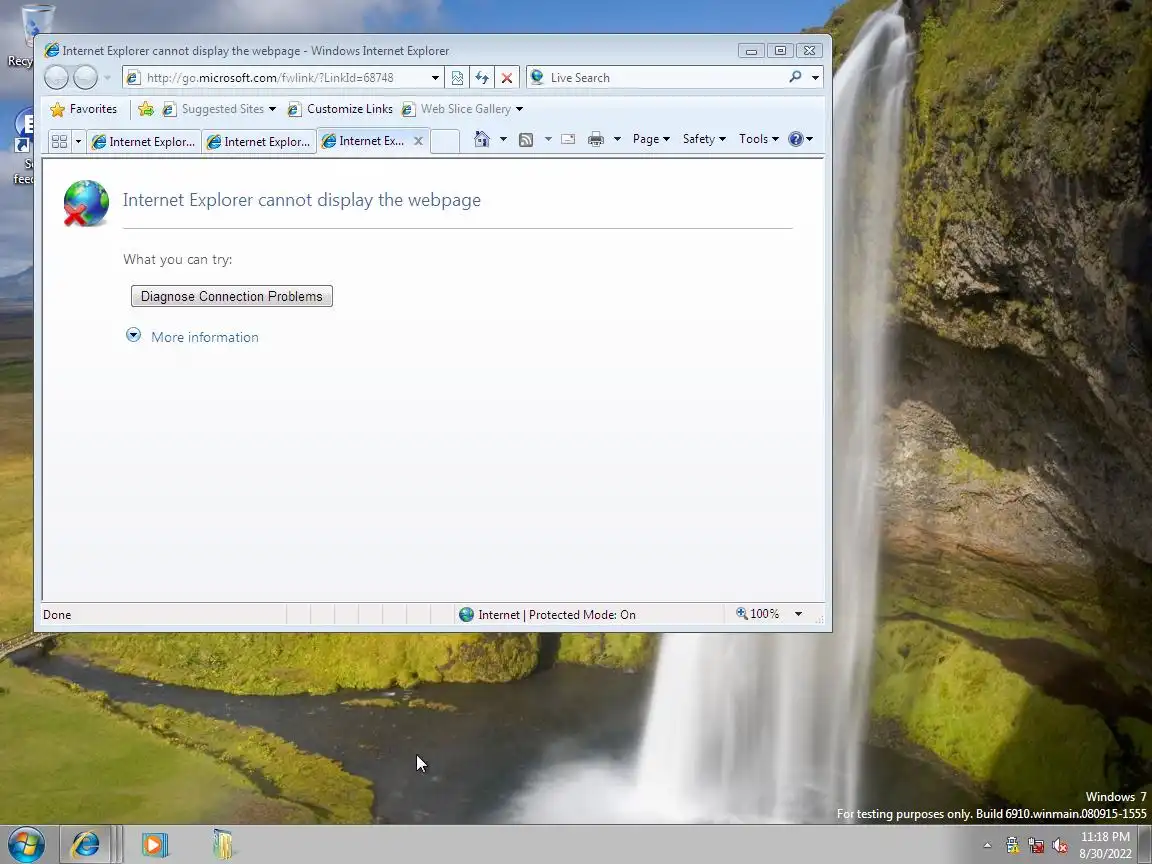Open a new blank tab
This screenshot has width=1152, height=864.
pyautogui.click(x=444, y=141)
